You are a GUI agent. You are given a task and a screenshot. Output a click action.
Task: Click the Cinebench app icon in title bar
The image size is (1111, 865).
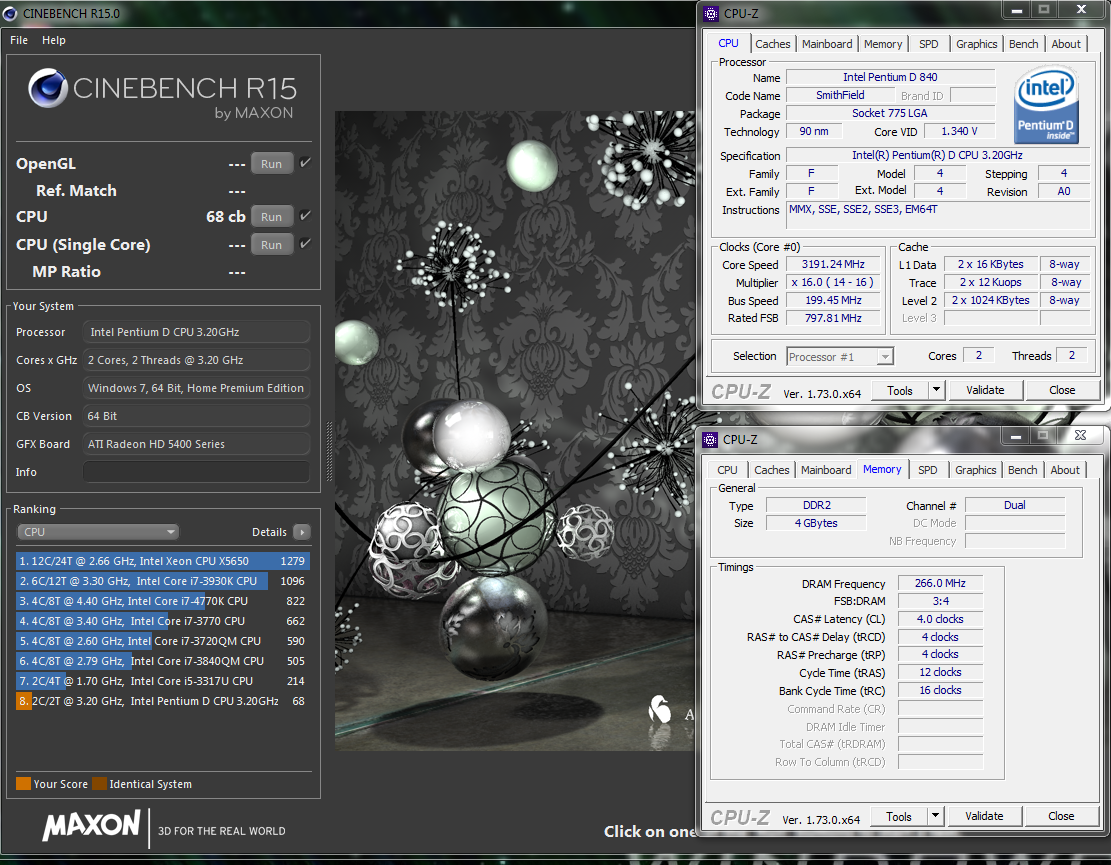click(10, 13)
